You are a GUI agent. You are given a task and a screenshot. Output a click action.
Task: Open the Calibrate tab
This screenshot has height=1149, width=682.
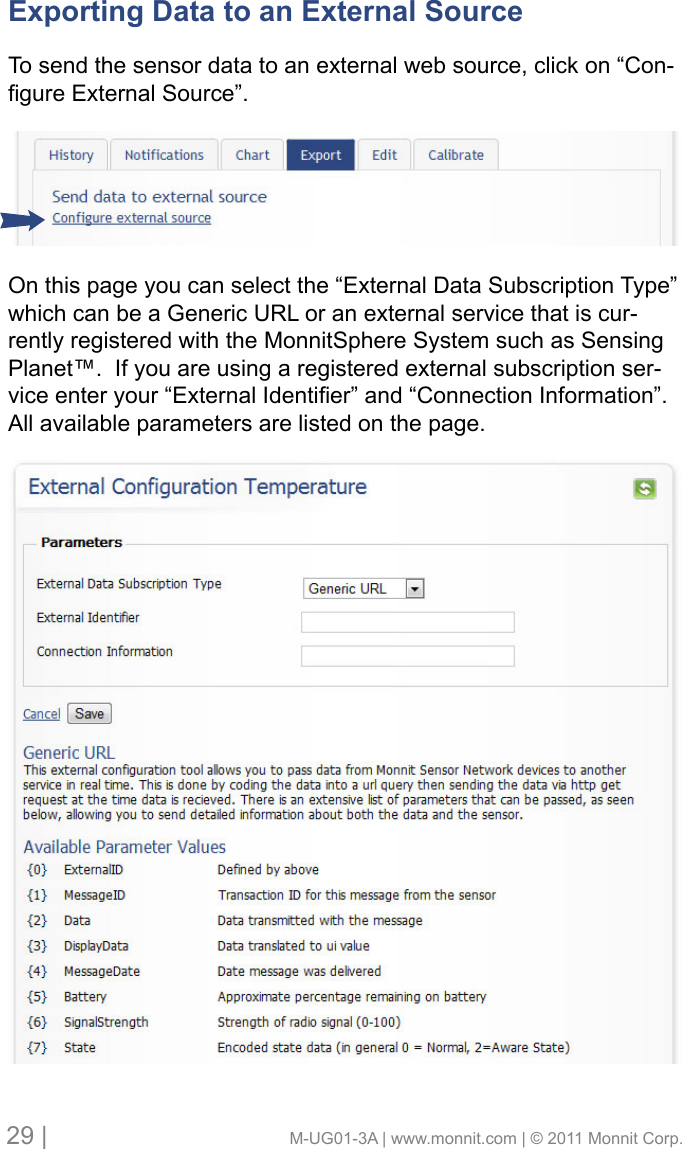click(455, 155)
